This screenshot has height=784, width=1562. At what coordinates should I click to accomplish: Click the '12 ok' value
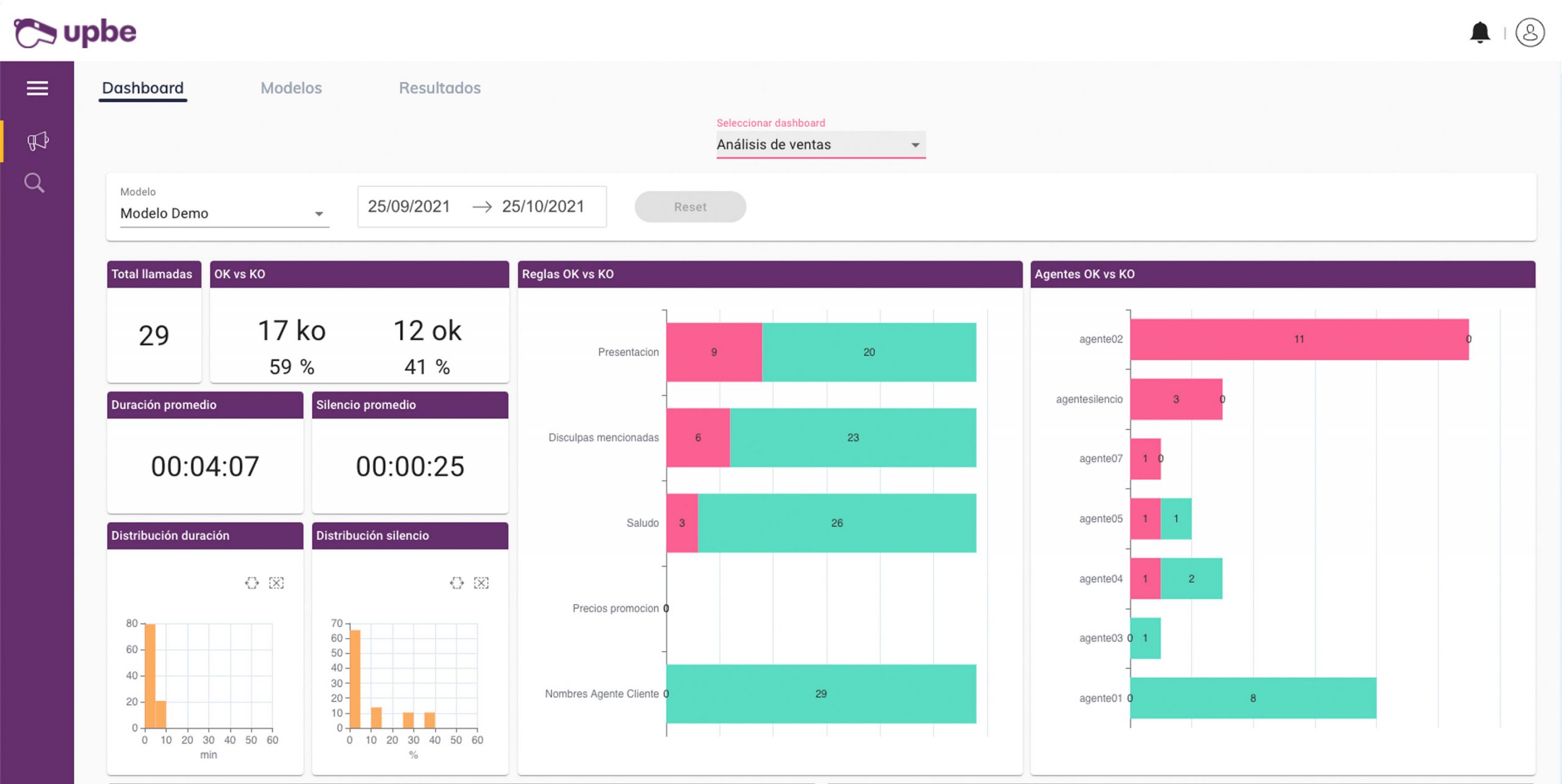[x=427, y=331]
